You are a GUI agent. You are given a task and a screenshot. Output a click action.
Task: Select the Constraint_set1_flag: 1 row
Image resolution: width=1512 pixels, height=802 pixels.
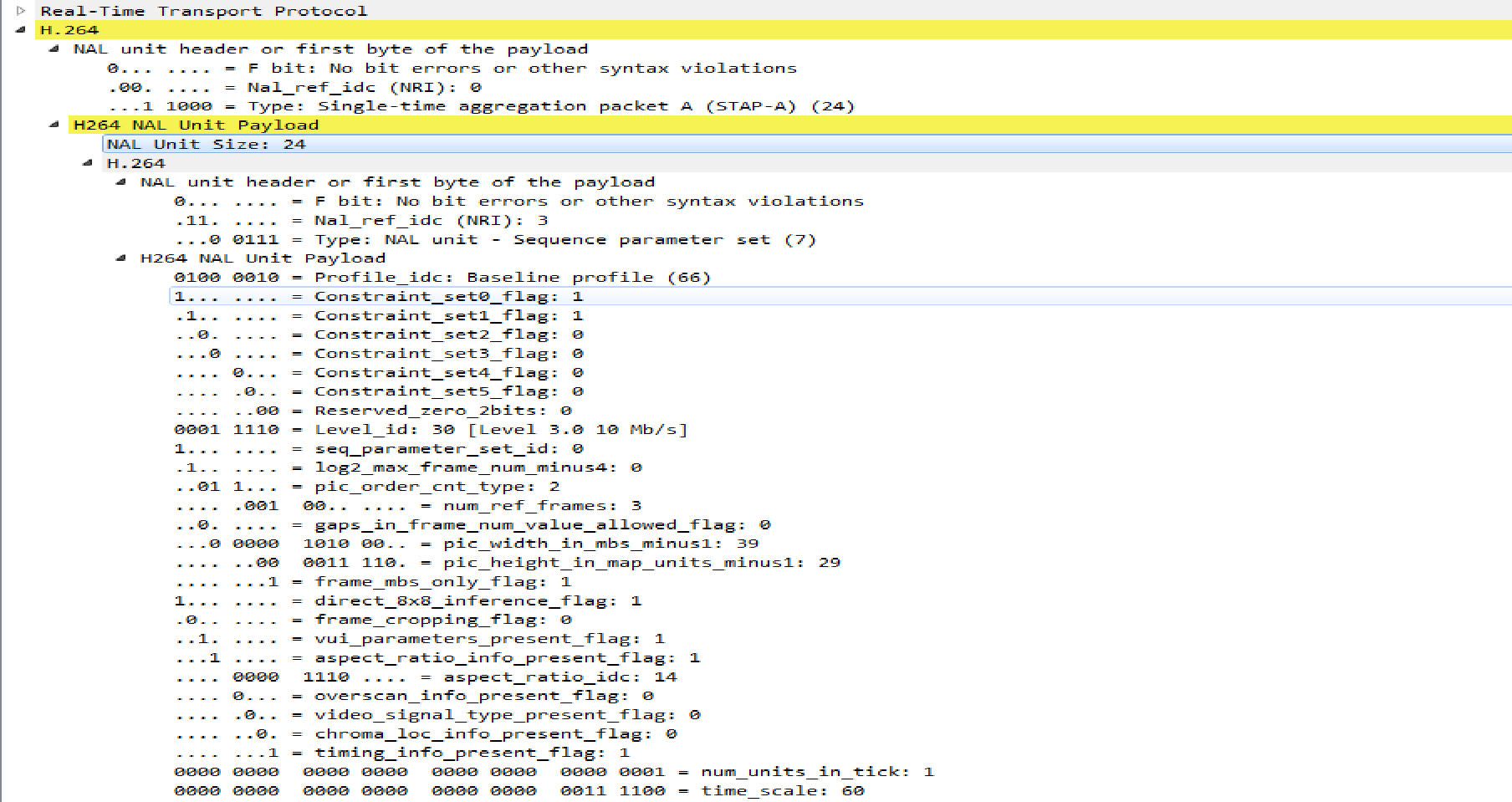tap(379, 315)
